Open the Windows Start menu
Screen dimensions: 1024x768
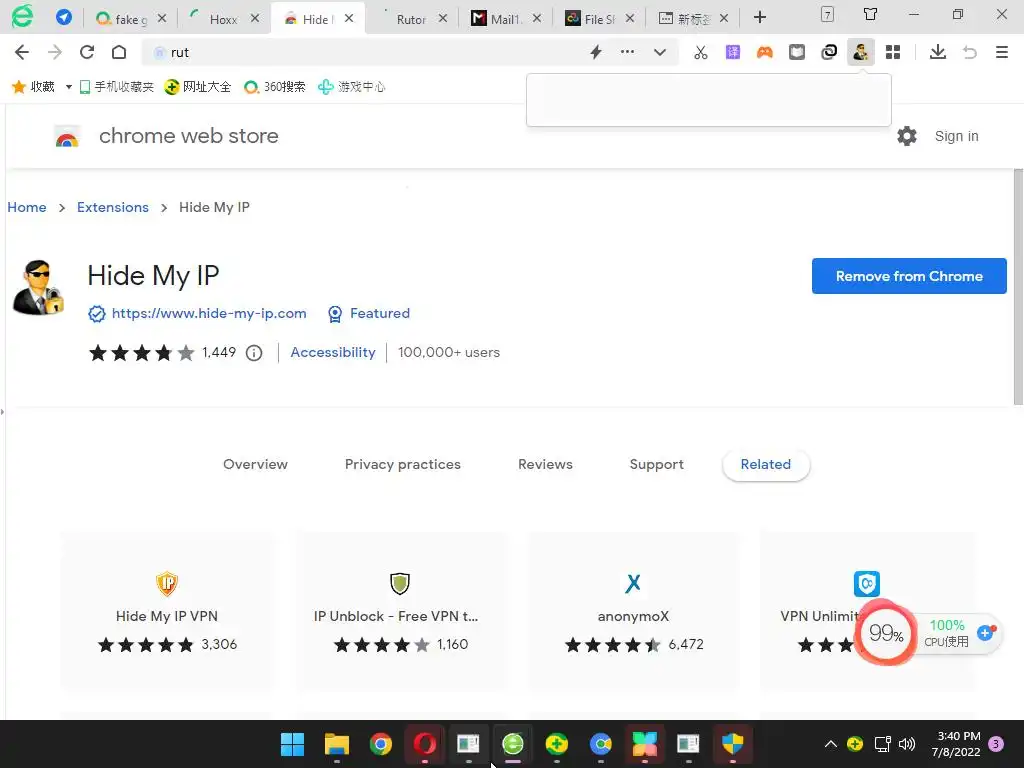click(x=292, y=744)
